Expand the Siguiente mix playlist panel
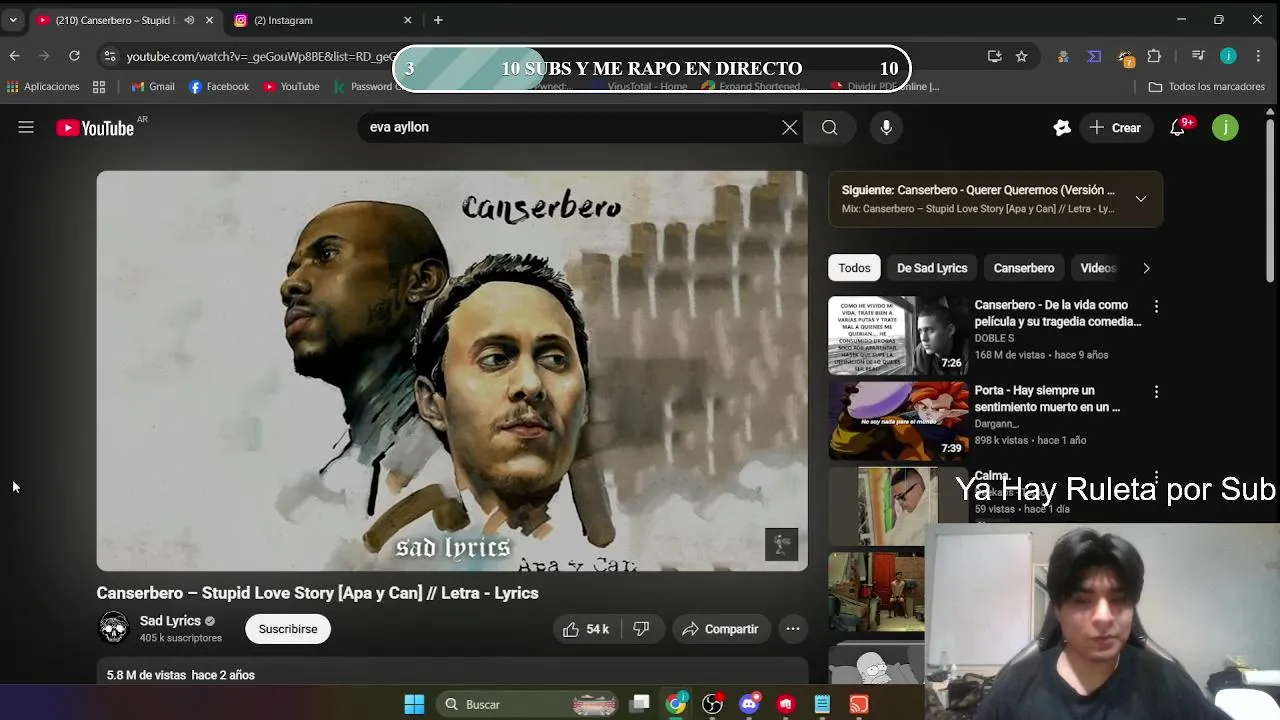1280x720 pixels. pyautogui.click(x=1140, y=199)
